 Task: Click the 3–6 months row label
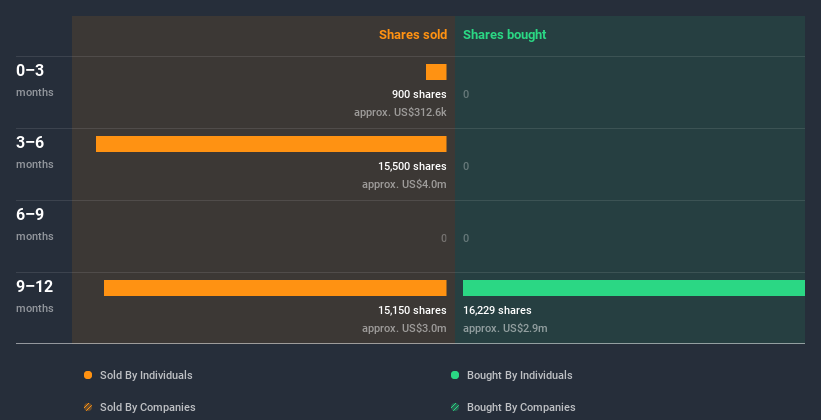[35, 152]
